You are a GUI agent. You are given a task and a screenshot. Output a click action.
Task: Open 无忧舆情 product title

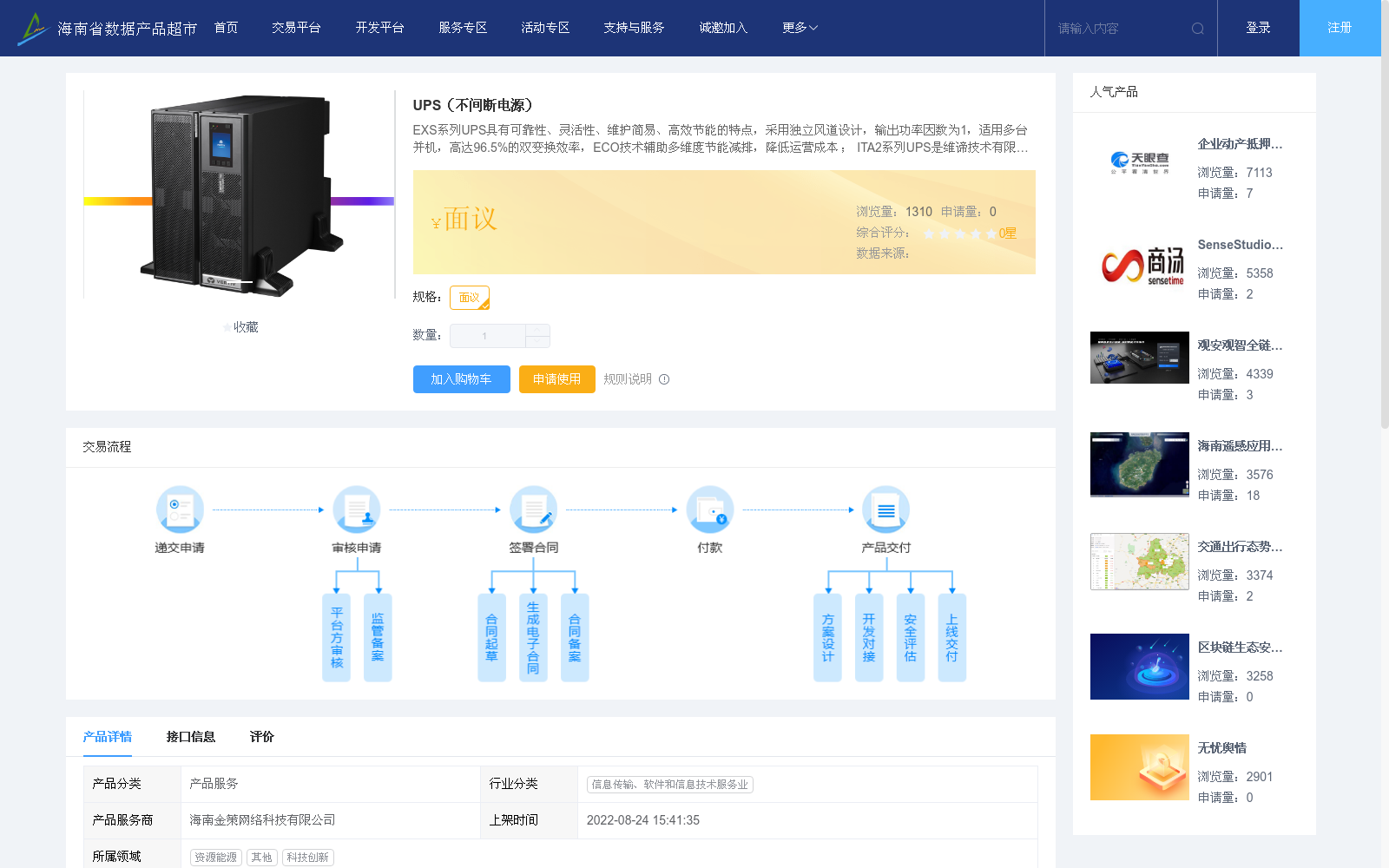tap(1222, 748)
